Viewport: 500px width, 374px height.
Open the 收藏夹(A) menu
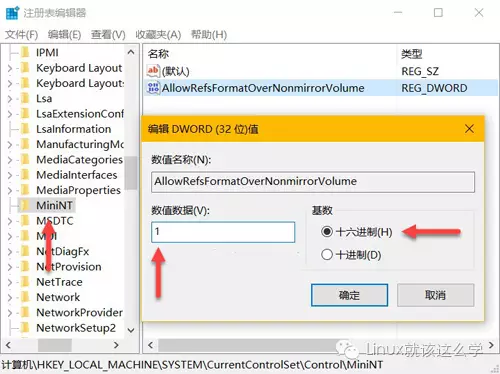[158, 34]
